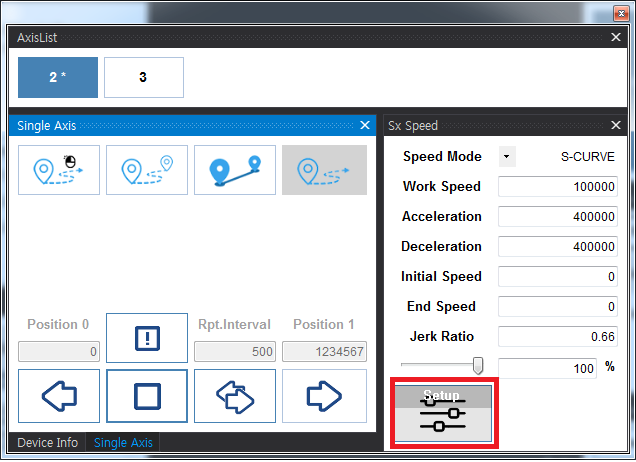636x462 pixels.
Task: Click the Acceleration value field
Action: pyautogui.click(x=558, y=217)
